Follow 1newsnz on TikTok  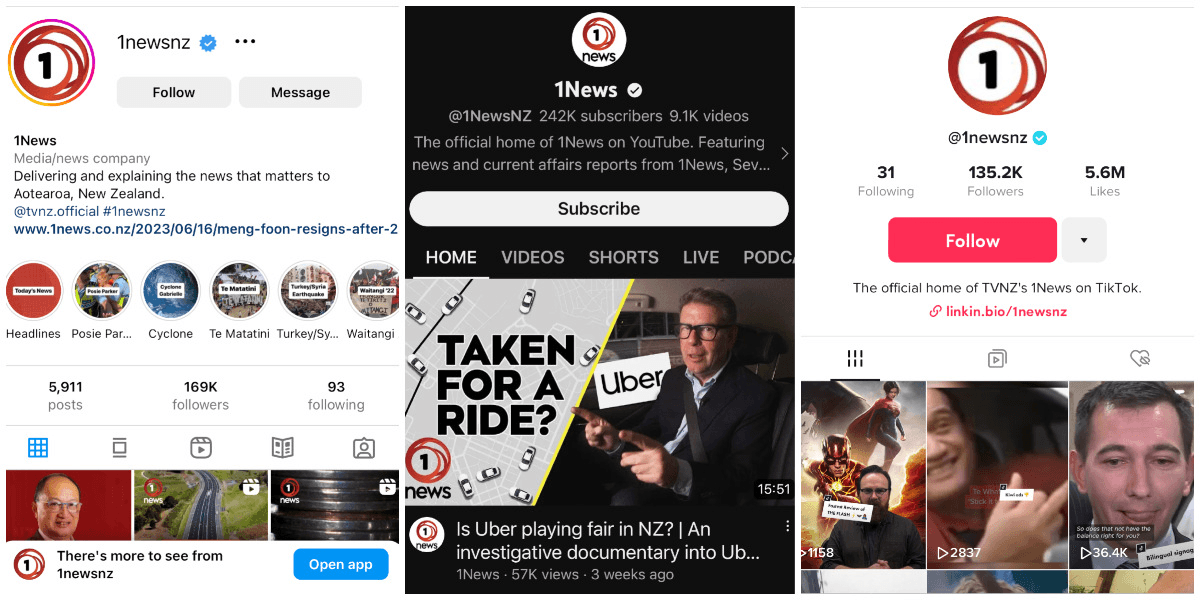pyautogui.click(x=972, y=240)
